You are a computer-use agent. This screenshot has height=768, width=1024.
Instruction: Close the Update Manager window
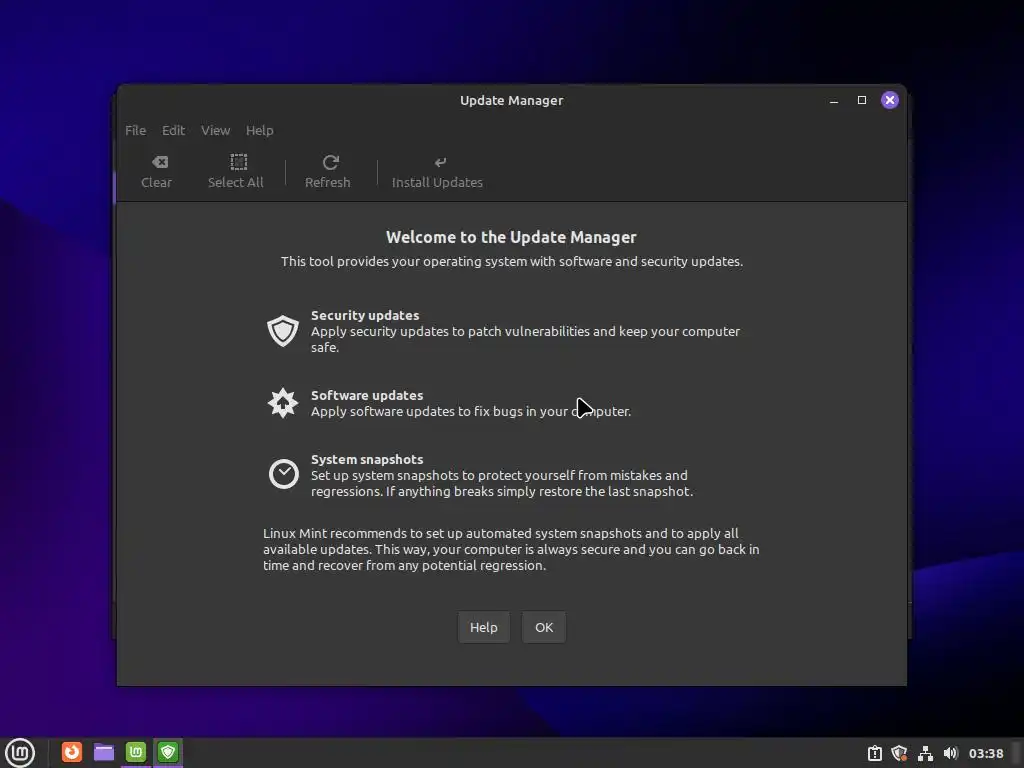point(889,100)
